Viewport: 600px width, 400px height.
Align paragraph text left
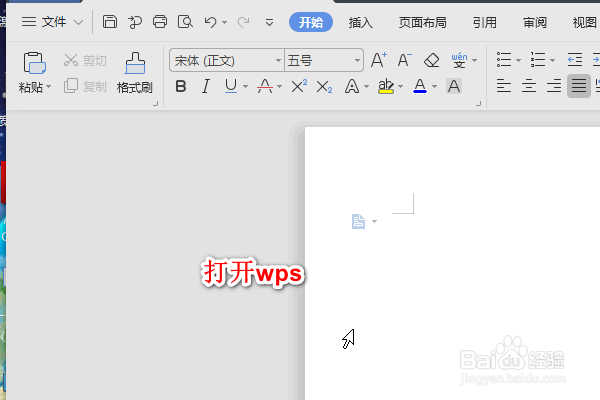(504, 86)
